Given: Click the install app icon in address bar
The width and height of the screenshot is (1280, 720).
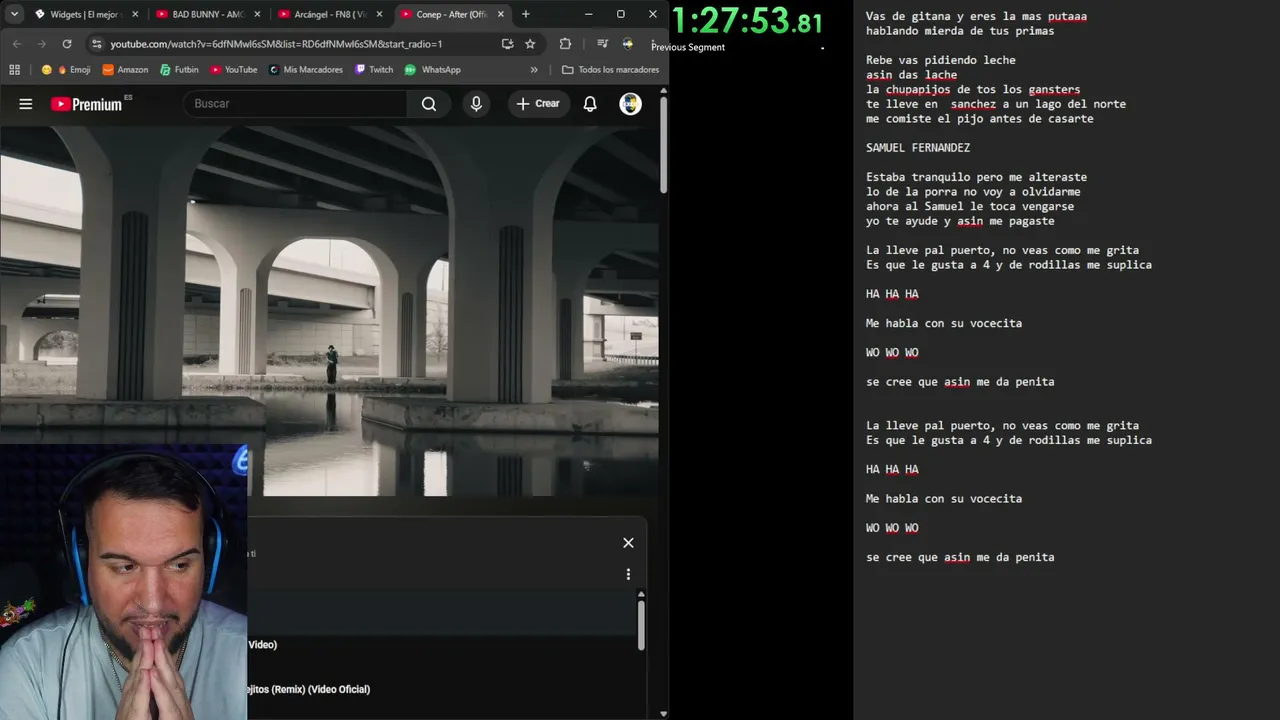Looking at the screenshot, I should pyautogui.click(x=507, y=44).
